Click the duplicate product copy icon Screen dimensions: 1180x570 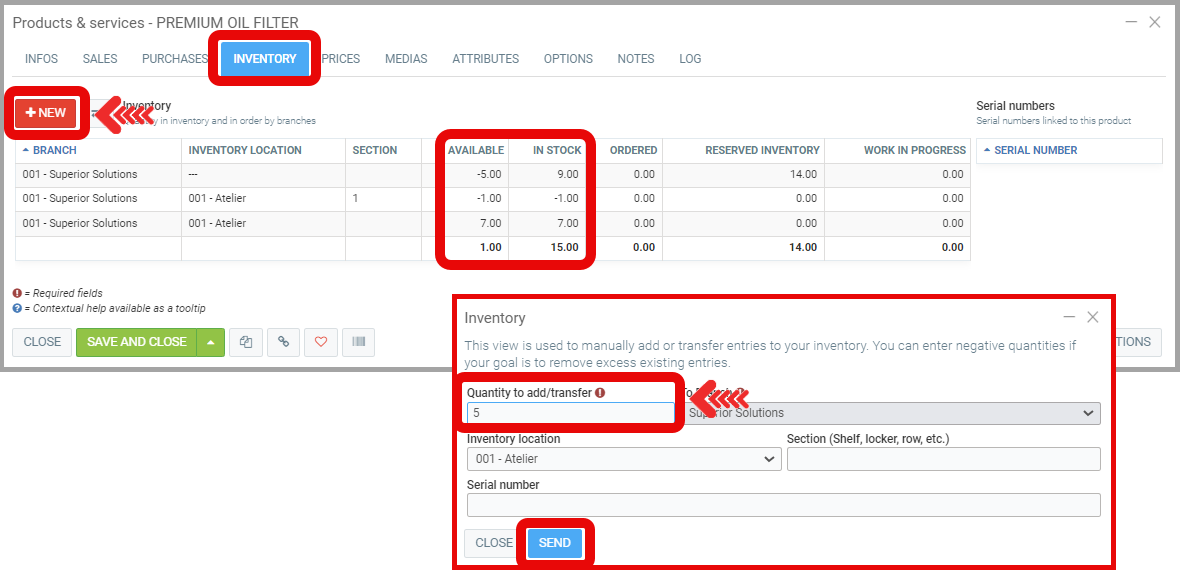pyautogui.click(x=246, y=342)
